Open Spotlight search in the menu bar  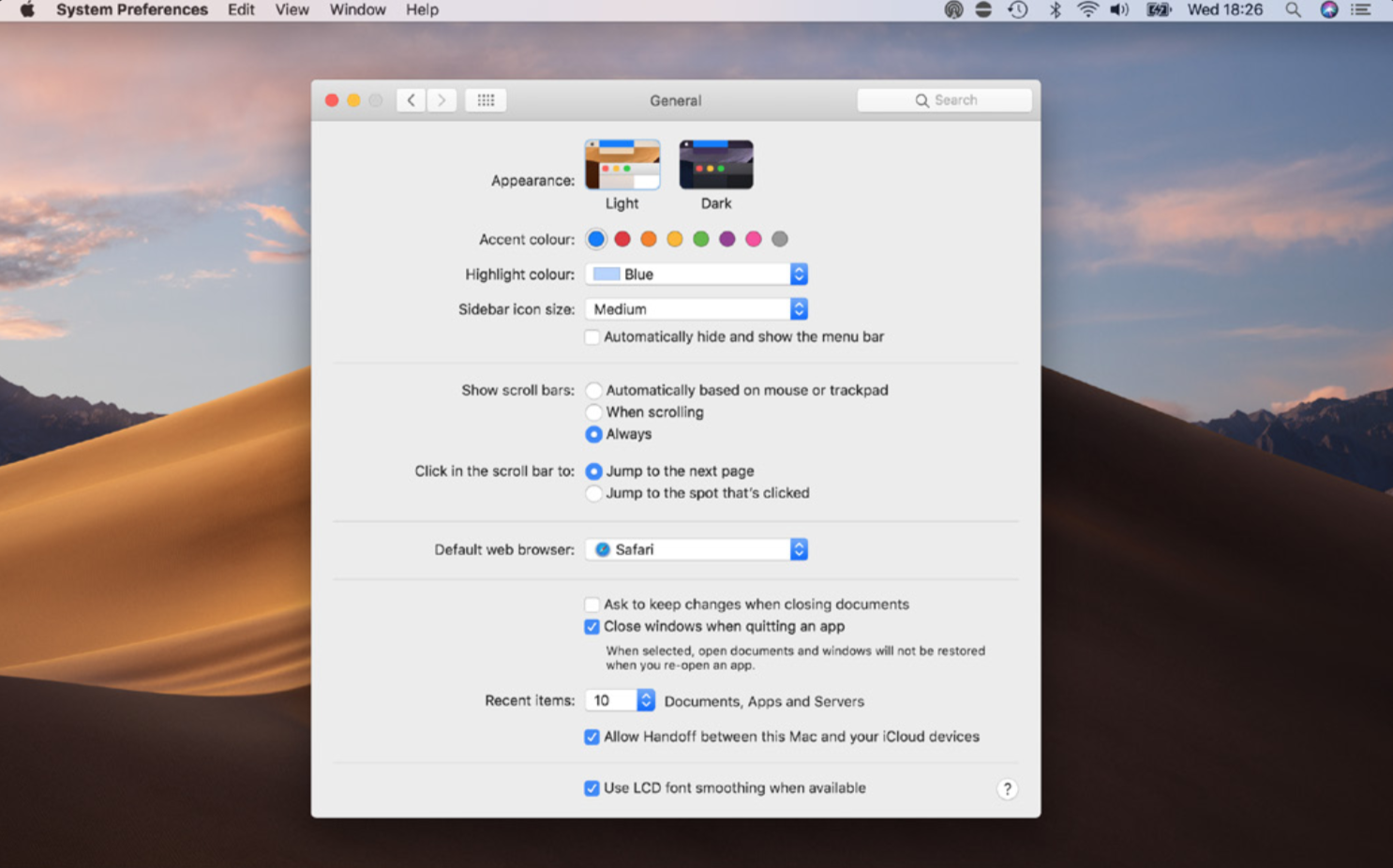tap(1293, 10)
